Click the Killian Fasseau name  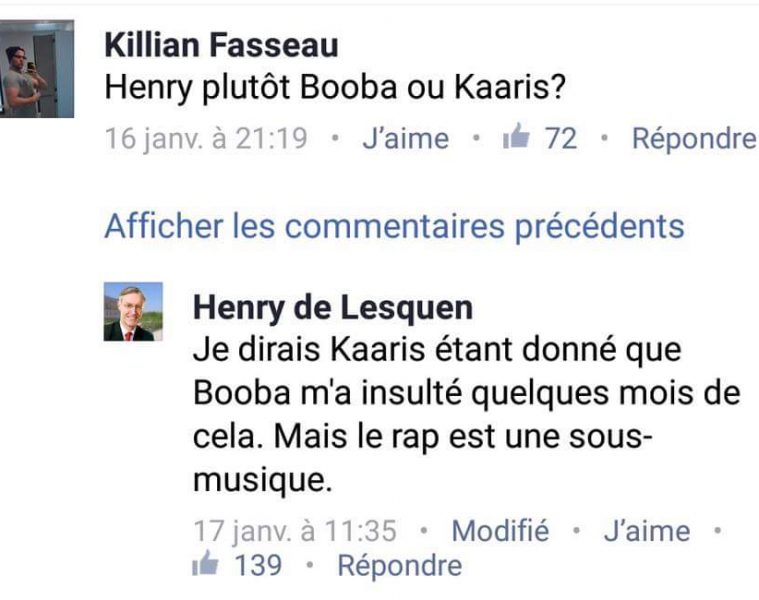(x=221, y=45)
